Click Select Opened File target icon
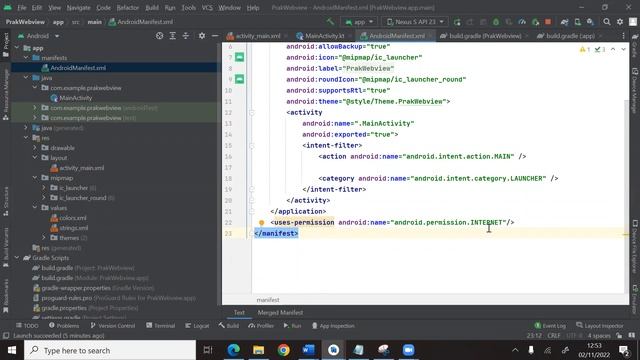 tap(159, 36)
